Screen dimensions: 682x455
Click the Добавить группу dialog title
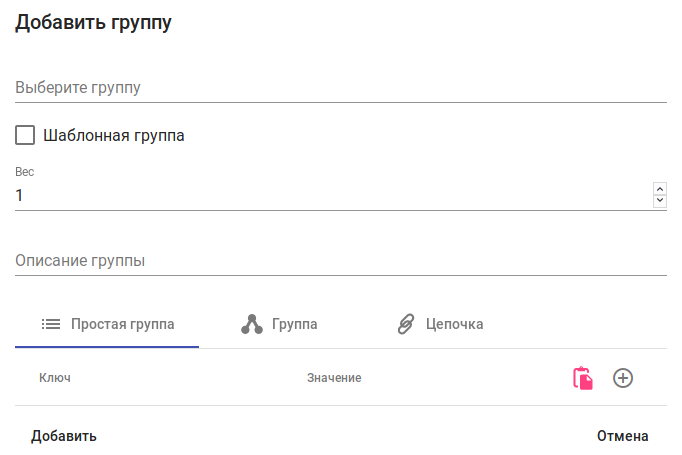pyautogui.click(x=94, y=24)
